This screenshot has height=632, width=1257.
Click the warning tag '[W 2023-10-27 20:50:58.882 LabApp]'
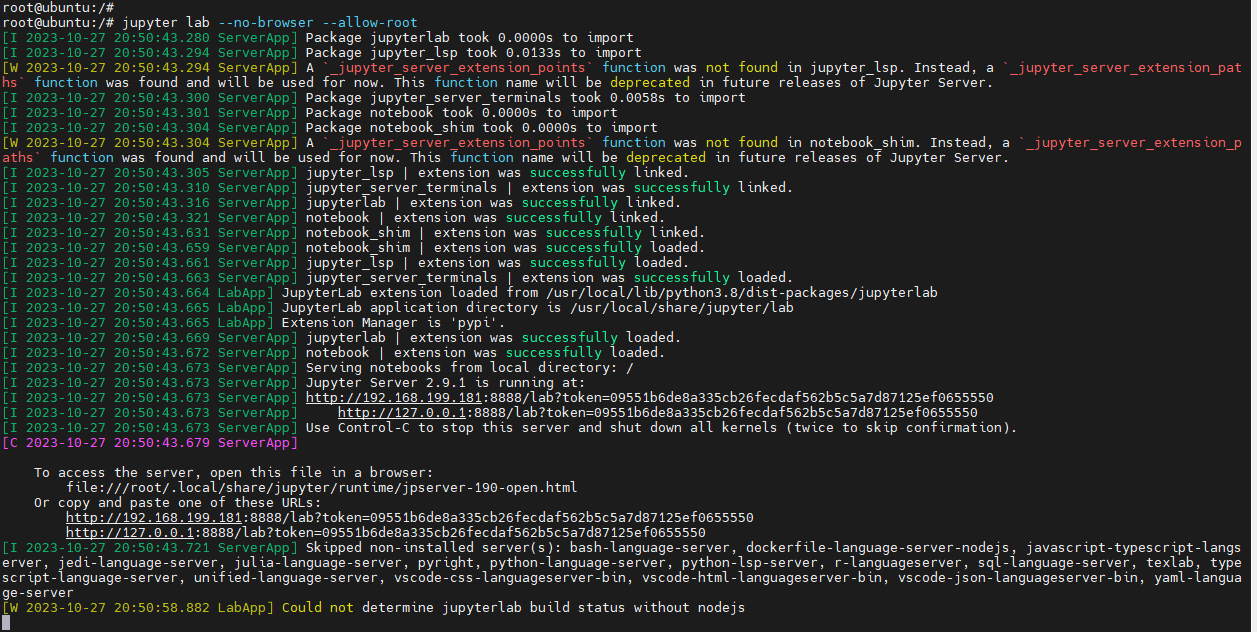click(x=137, y=607)
